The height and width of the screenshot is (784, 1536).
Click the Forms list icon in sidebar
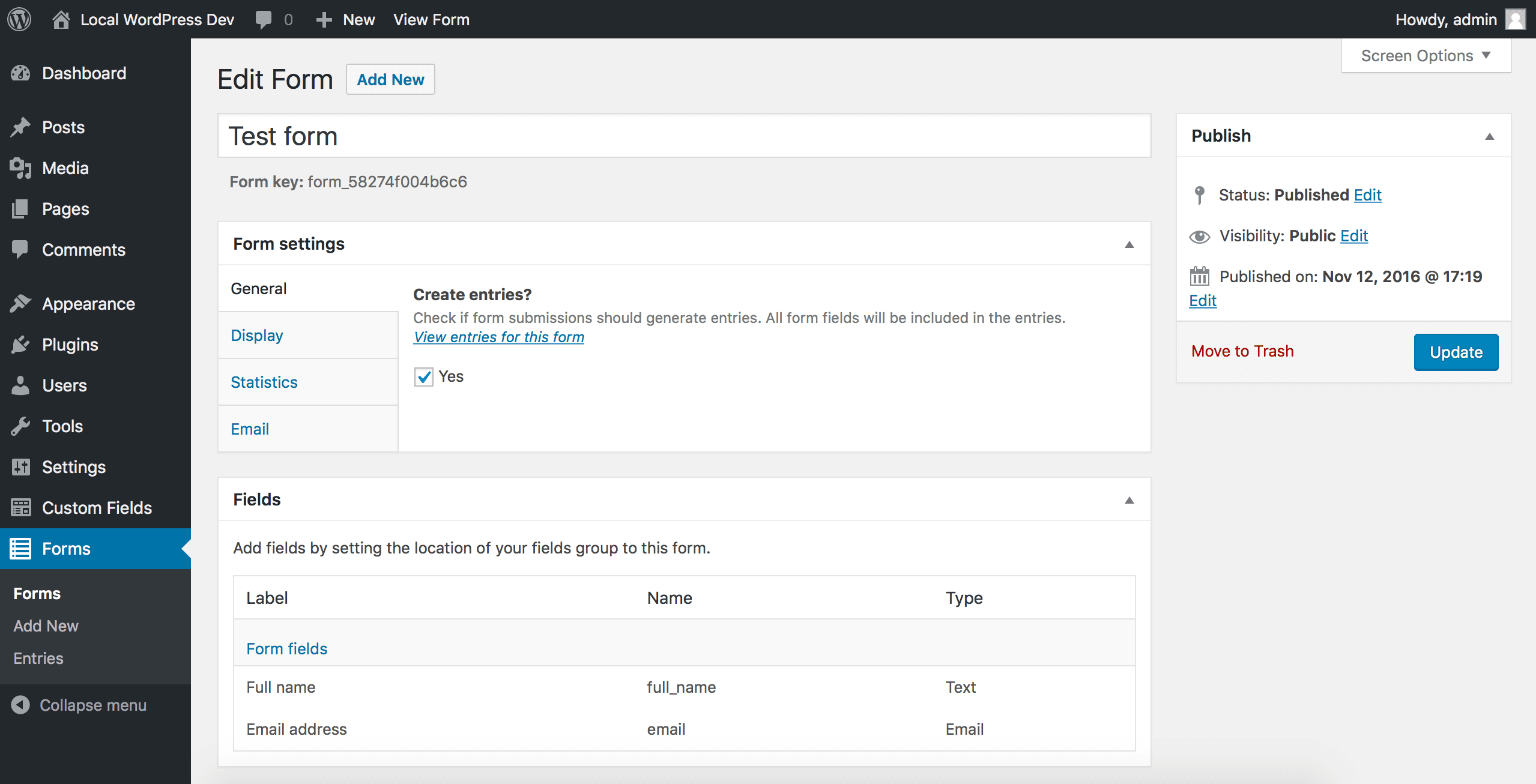click(20, 549)
